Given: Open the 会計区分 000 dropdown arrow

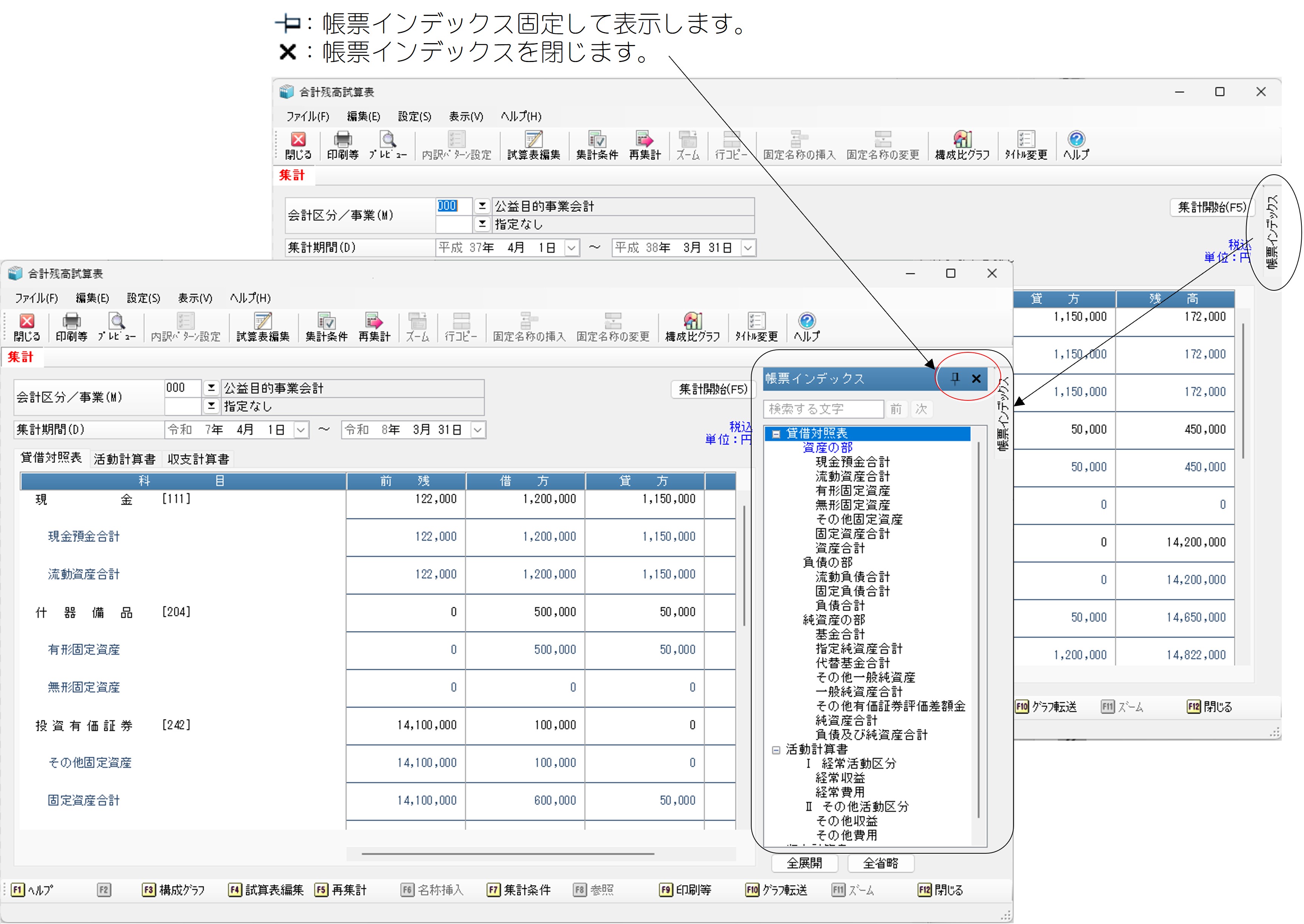Looking at the screenshot, I should click(x=211, y=388).
